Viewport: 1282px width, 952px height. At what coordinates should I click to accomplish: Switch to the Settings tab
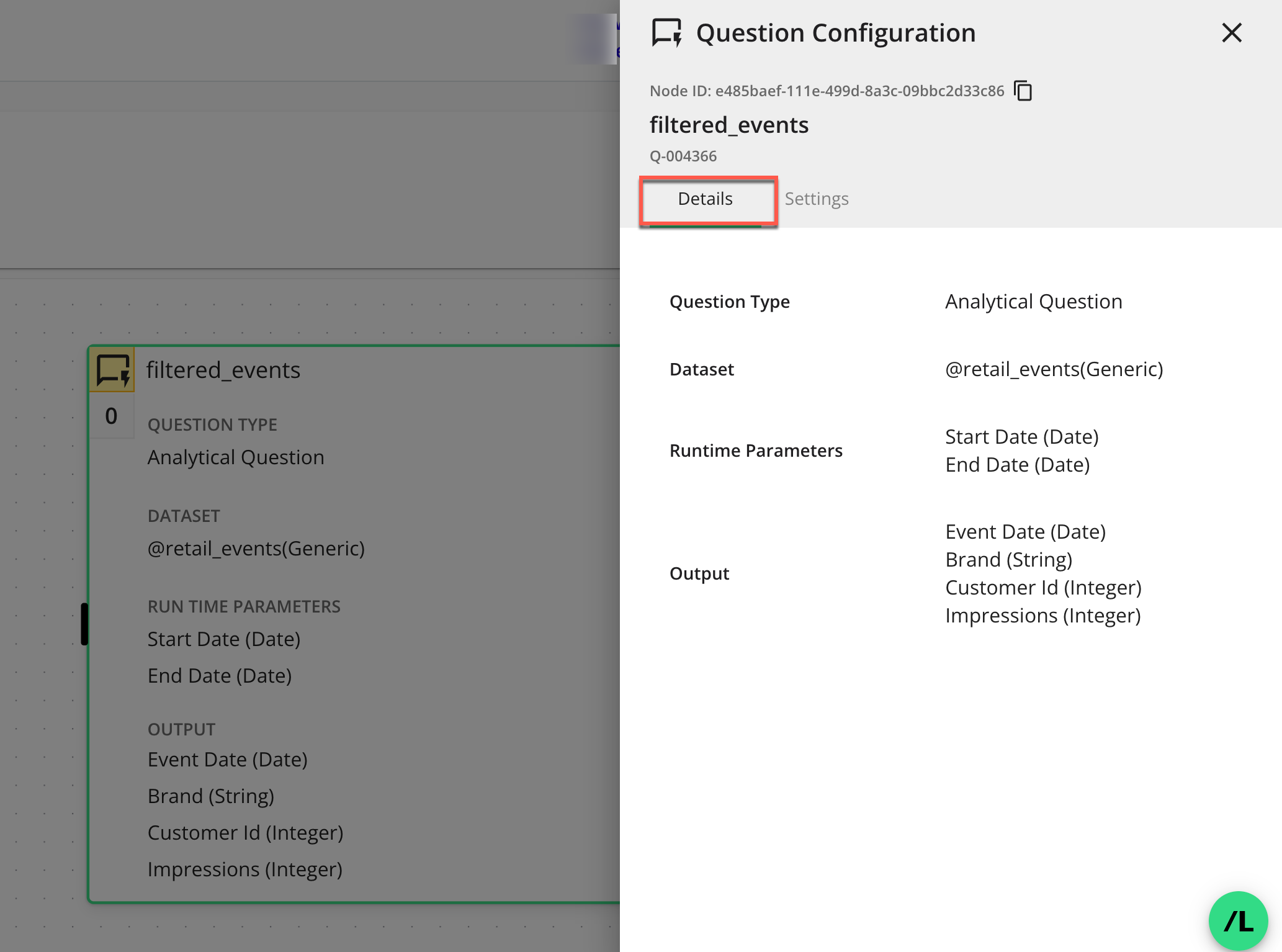click(816, 199)
